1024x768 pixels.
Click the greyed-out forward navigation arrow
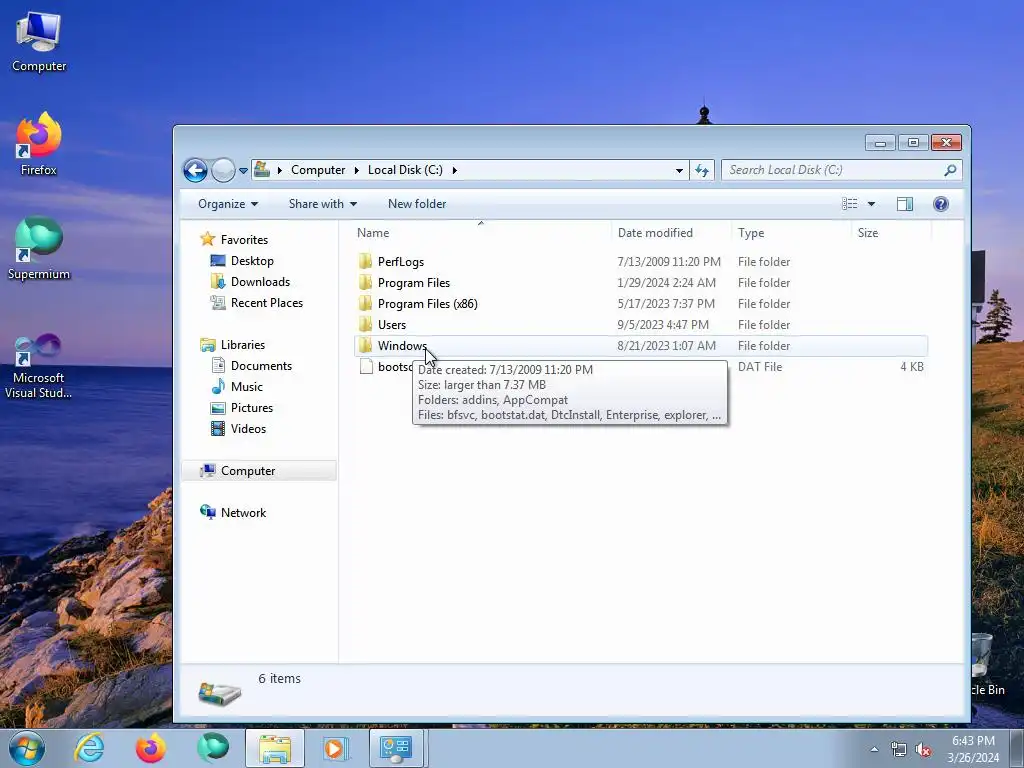coord(223,170)
